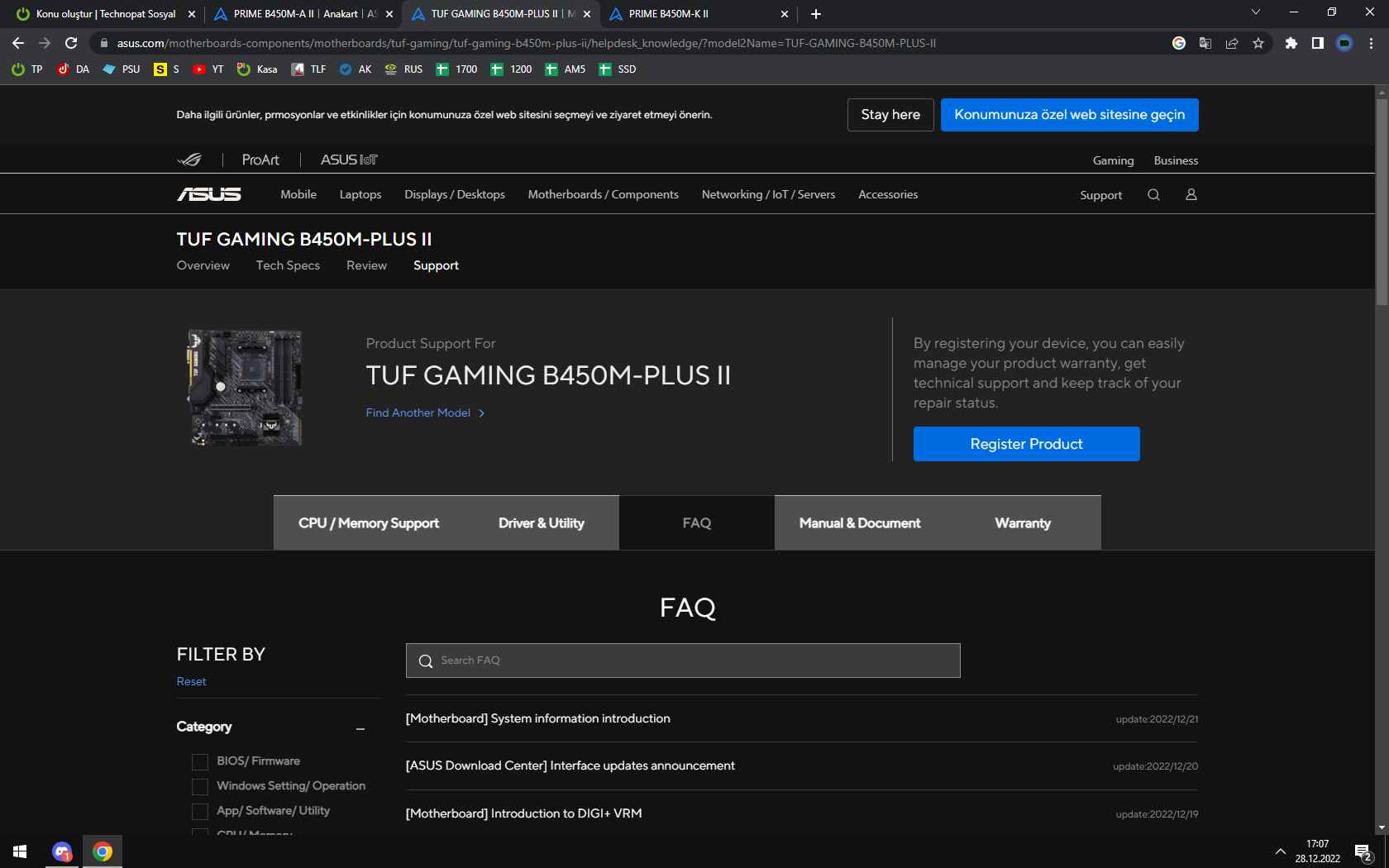Viewport: 1389px width, 868px height.
Task: Click into the Search FAQ field
Action: coord(683,661)
